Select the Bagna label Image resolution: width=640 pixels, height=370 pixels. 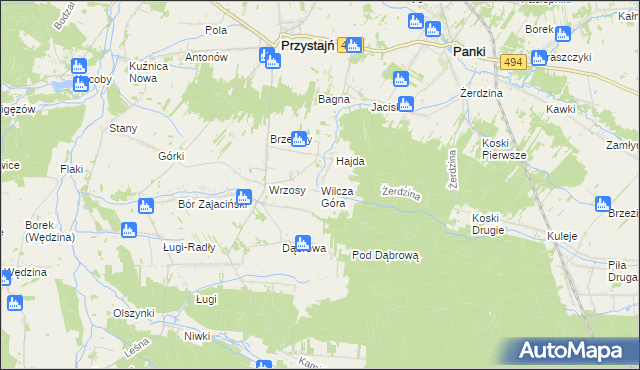coord(334,100)
